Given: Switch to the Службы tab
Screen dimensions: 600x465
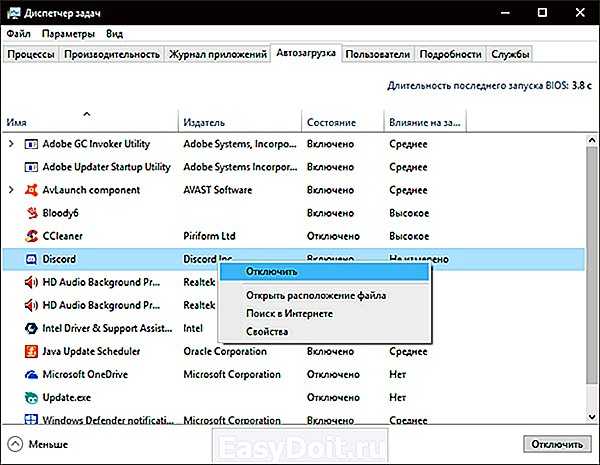Looking at the screenshot, I should pyautogui.click(x=510, y=54).
